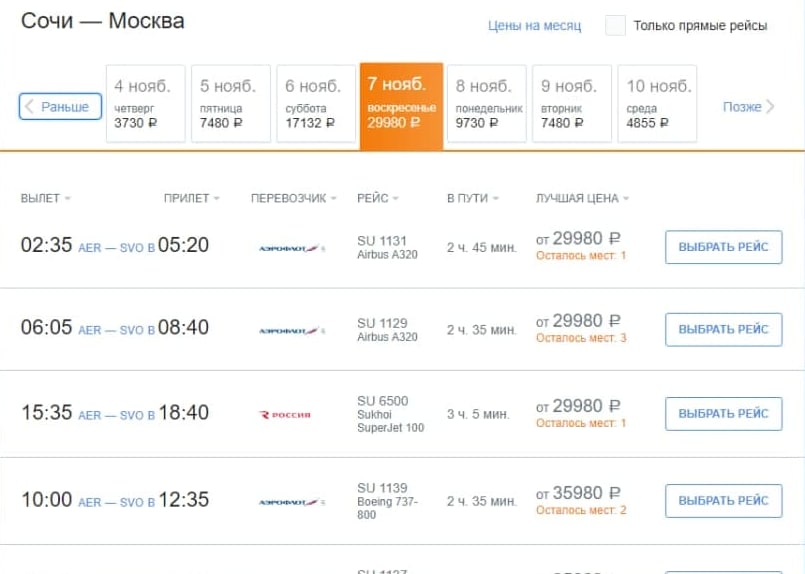
Task: Pick the November 6 Saturday date tab
Action: [315, 104]
